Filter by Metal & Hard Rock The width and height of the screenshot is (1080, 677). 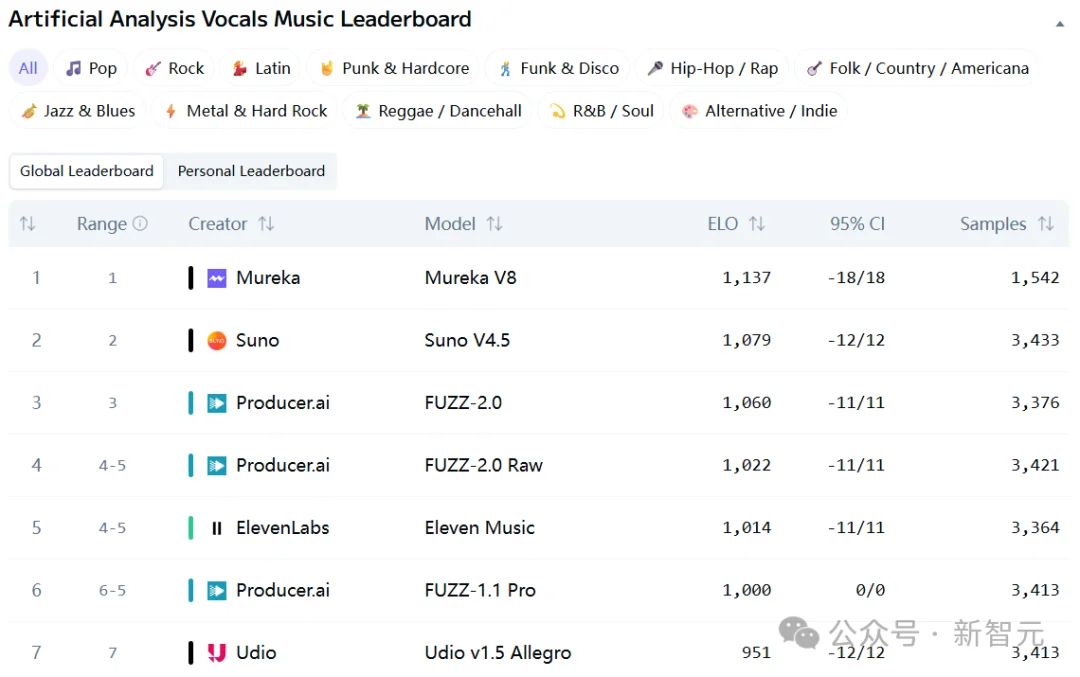tap(245, 111)
